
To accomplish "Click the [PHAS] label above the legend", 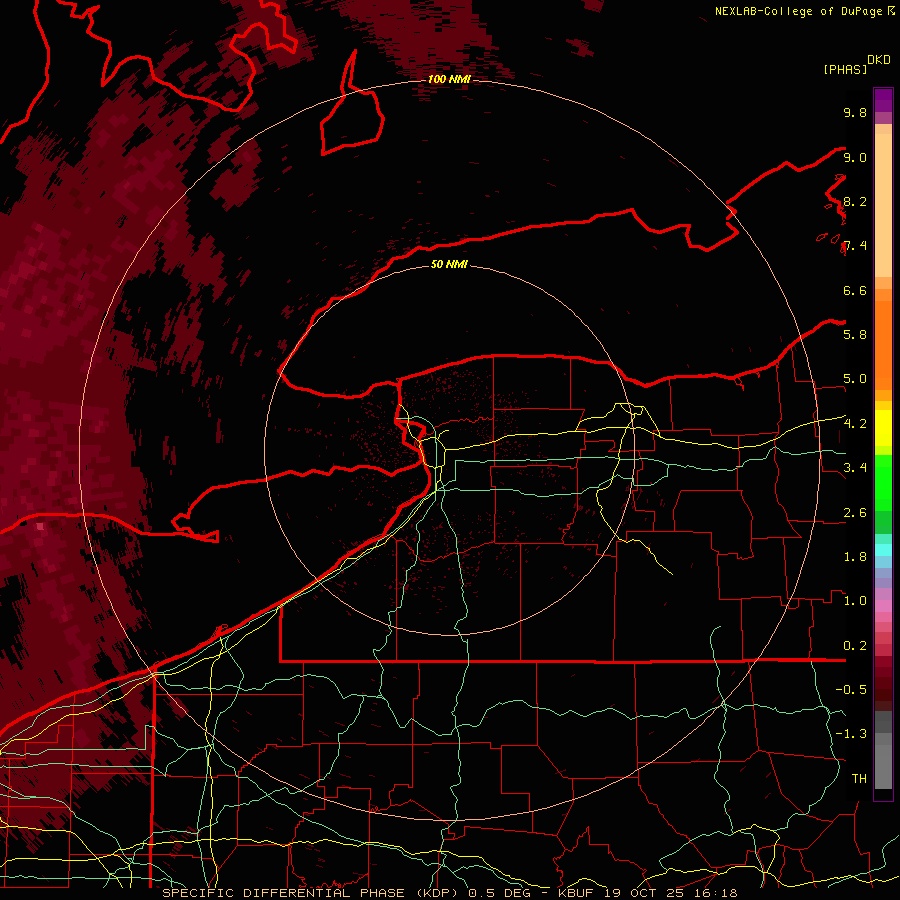I will (x=845, y=69).
